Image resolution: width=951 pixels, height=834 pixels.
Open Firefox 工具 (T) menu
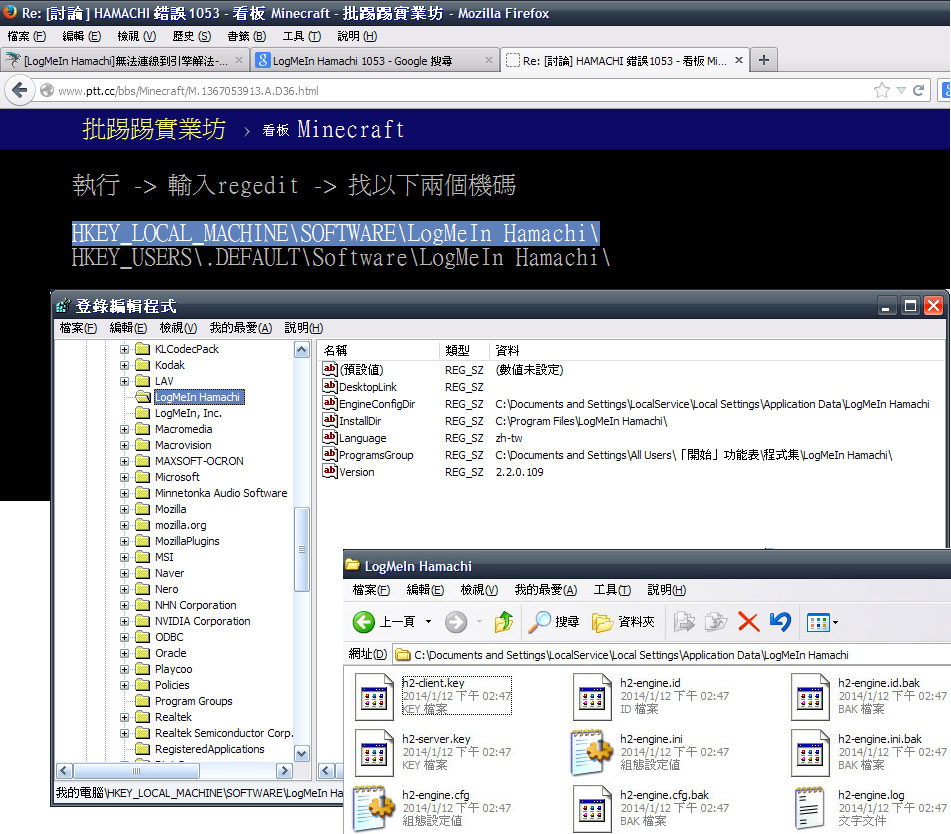[301, 36]
